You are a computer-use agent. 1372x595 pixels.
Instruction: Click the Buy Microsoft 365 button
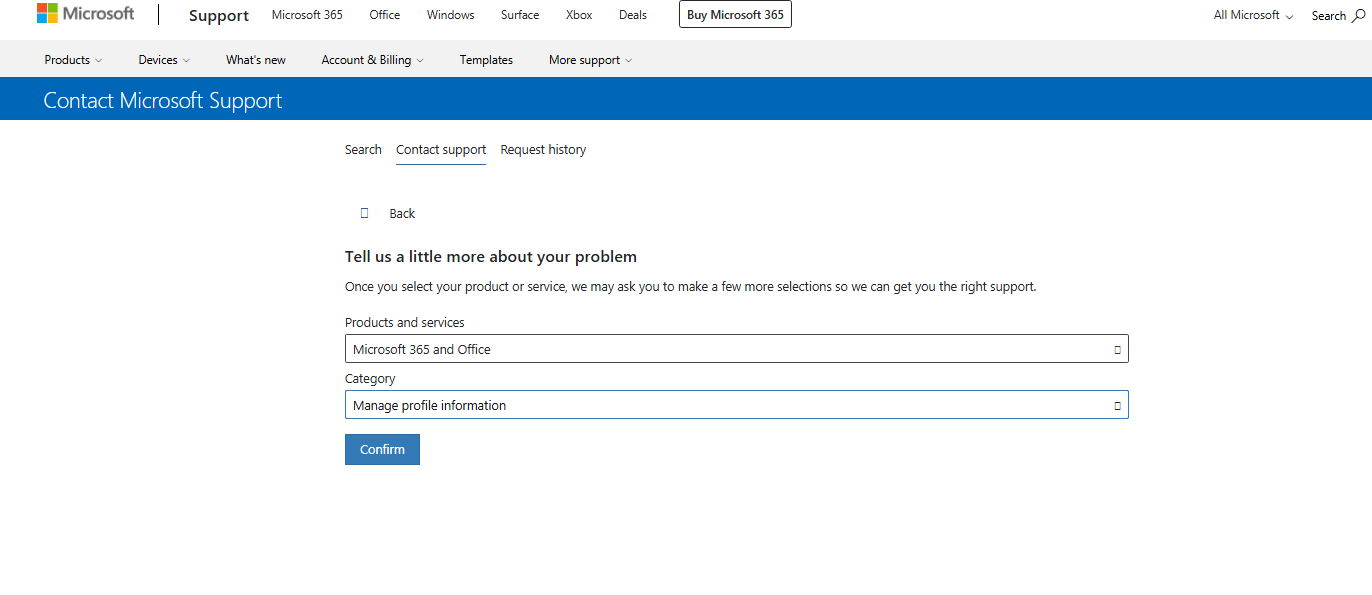click(x=735, y=15)
